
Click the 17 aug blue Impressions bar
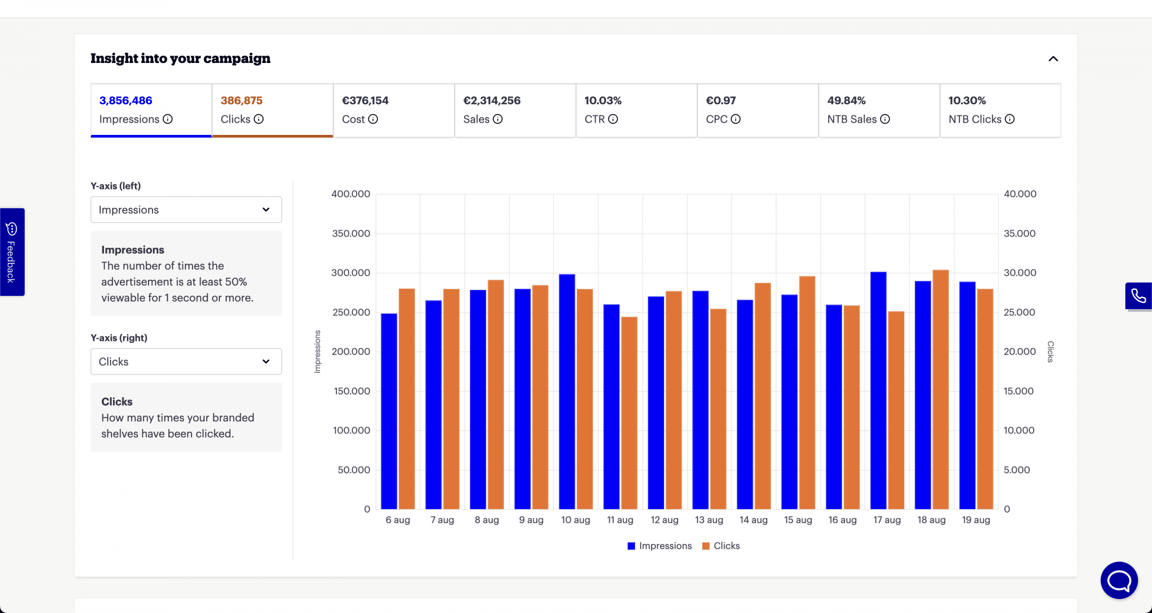878,390
